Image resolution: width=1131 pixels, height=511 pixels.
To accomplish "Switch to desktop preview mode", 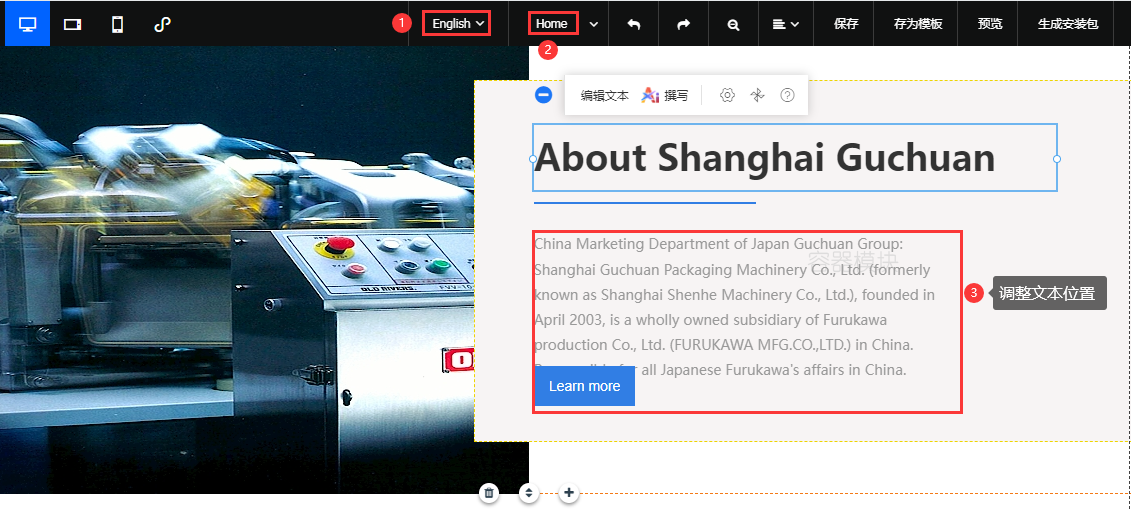I will [x=27, y=24].
